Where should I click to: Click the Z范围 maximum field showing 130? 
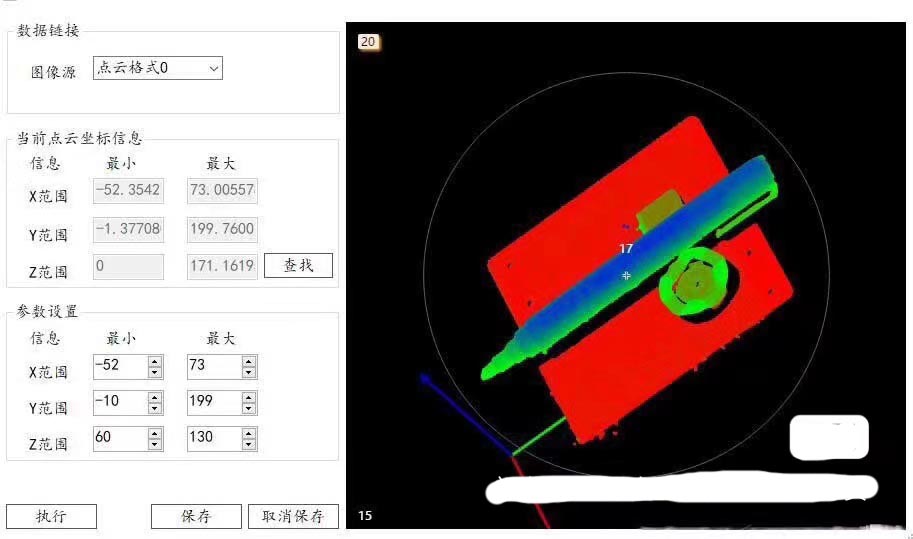(x=213, y=439)
